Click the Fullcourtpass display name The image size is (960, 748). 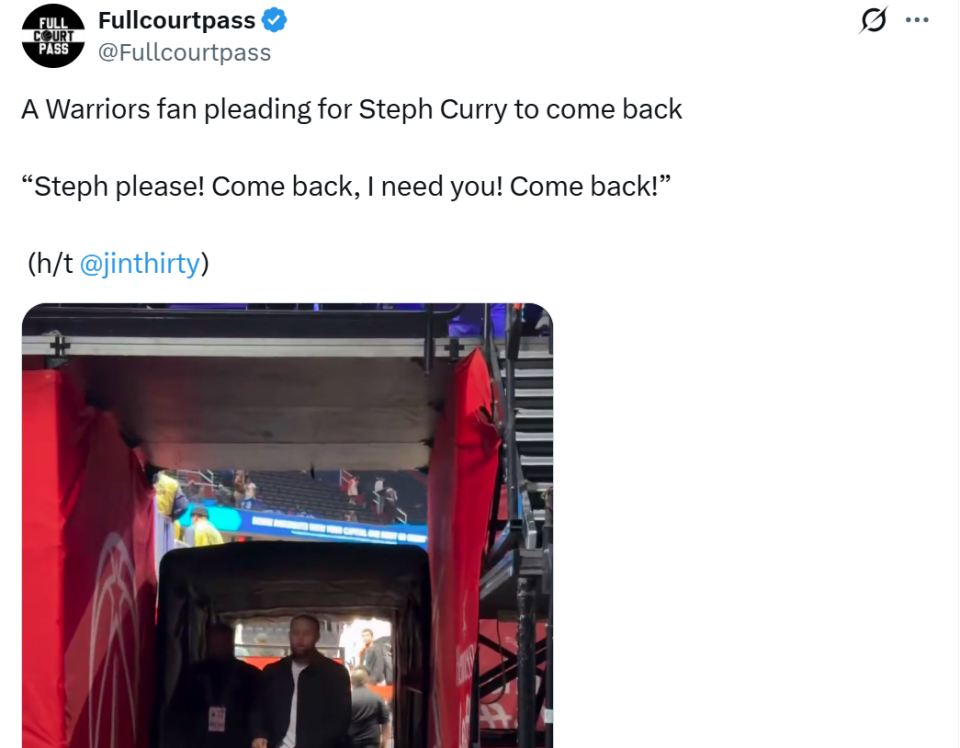(x=177, y=20)
